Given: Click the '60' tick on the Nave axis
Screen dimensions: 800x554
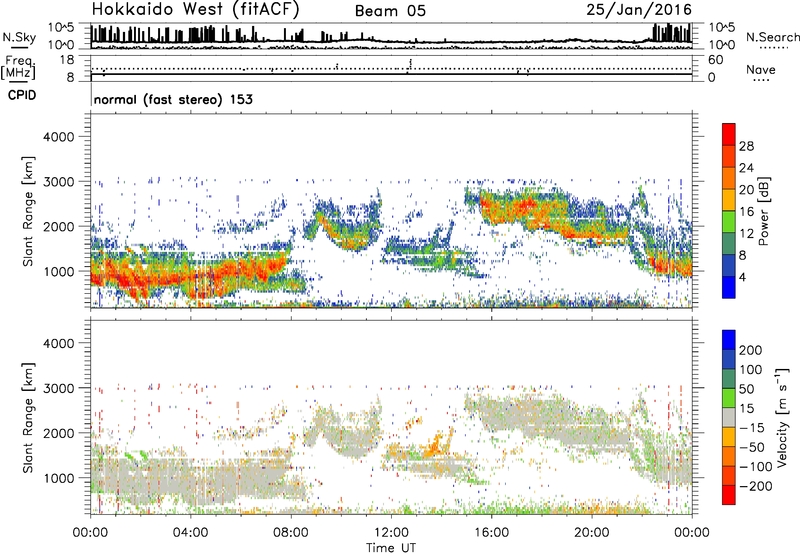Looking at the screenshot, I should click(715, 60).
